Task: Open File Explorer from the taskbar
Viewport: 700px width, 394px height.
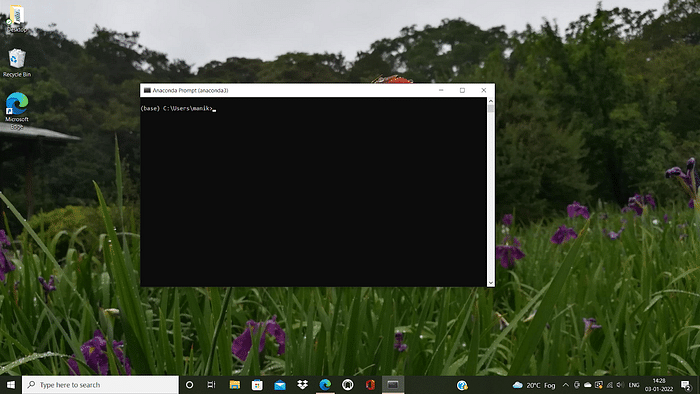Action: pos(235,385)
